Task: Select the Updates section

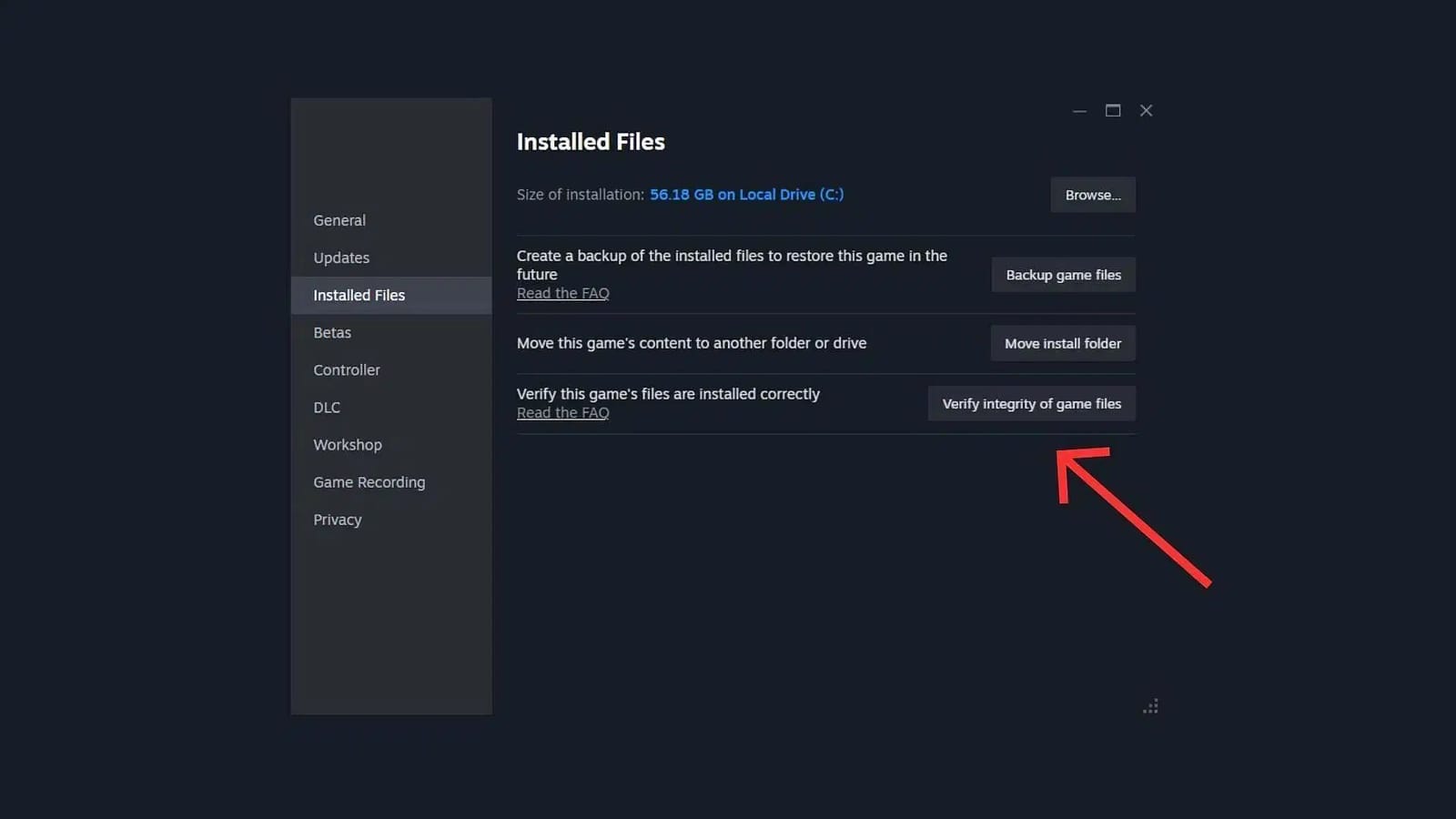Action: [341, 258]
